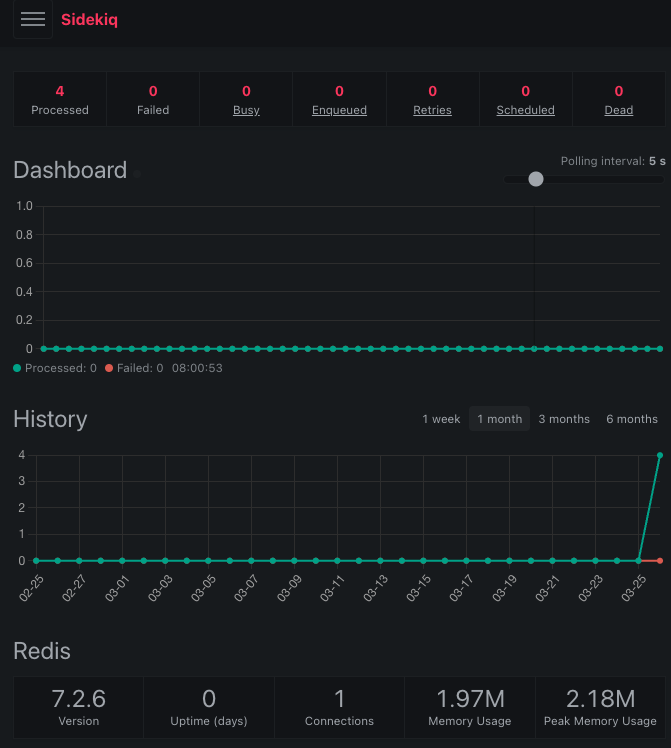Select the 1 week history range

click(x=441, y=419)
